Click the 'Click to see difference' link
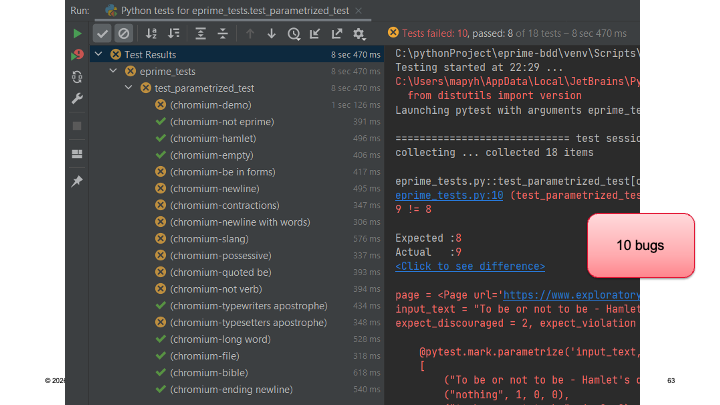 tap(470, 266)
